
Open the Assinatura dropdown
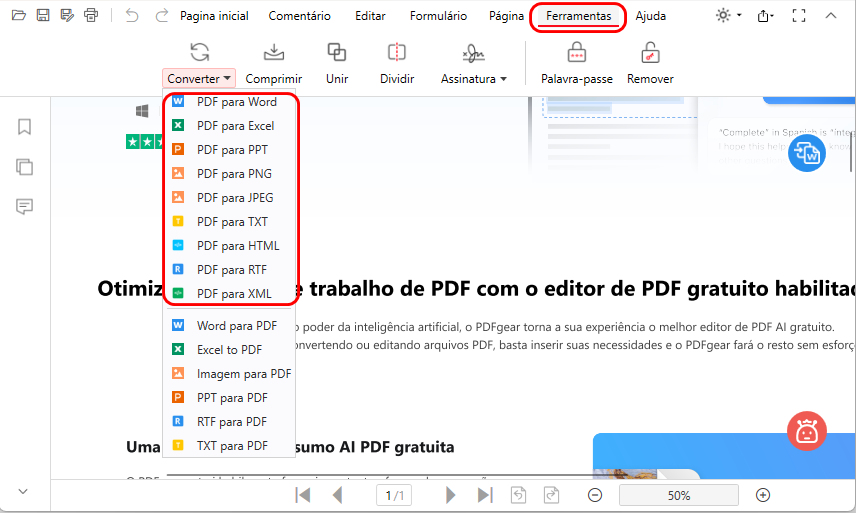pos(473,64)
